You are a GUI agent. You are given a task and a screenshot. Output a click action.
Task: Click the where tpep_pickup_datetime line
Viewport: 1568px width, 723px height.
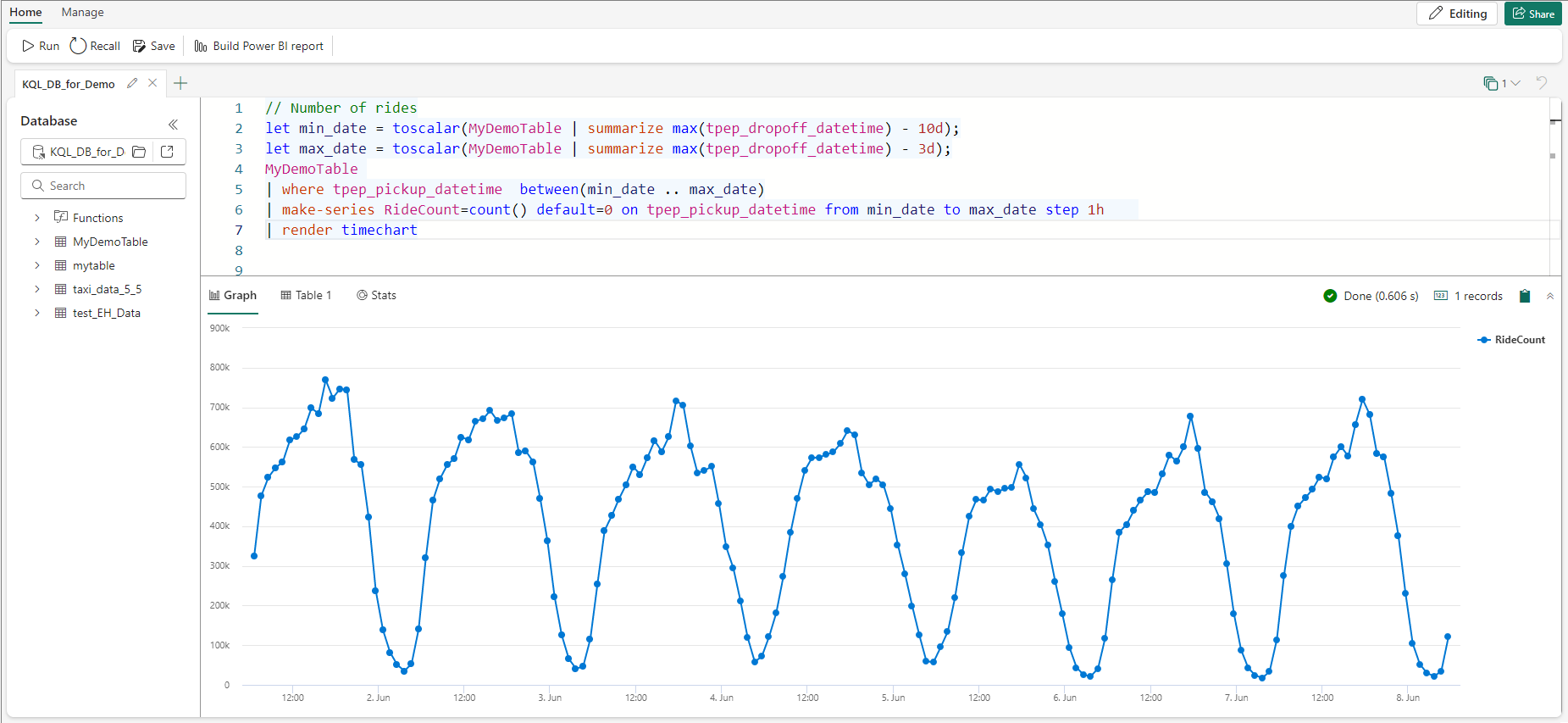coord(515,189)
